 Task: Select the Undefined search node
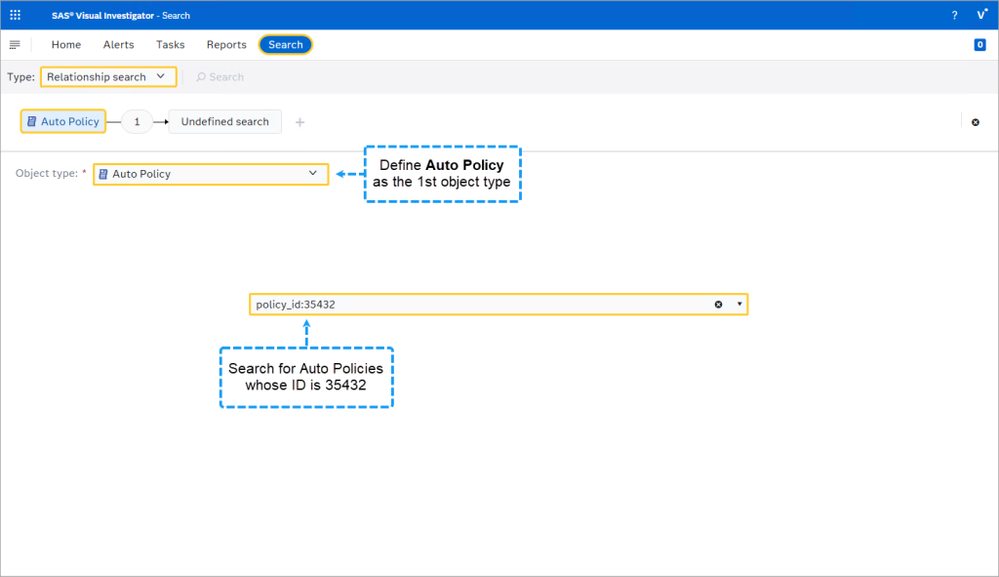pyautogui.click(x=224, y=122)
